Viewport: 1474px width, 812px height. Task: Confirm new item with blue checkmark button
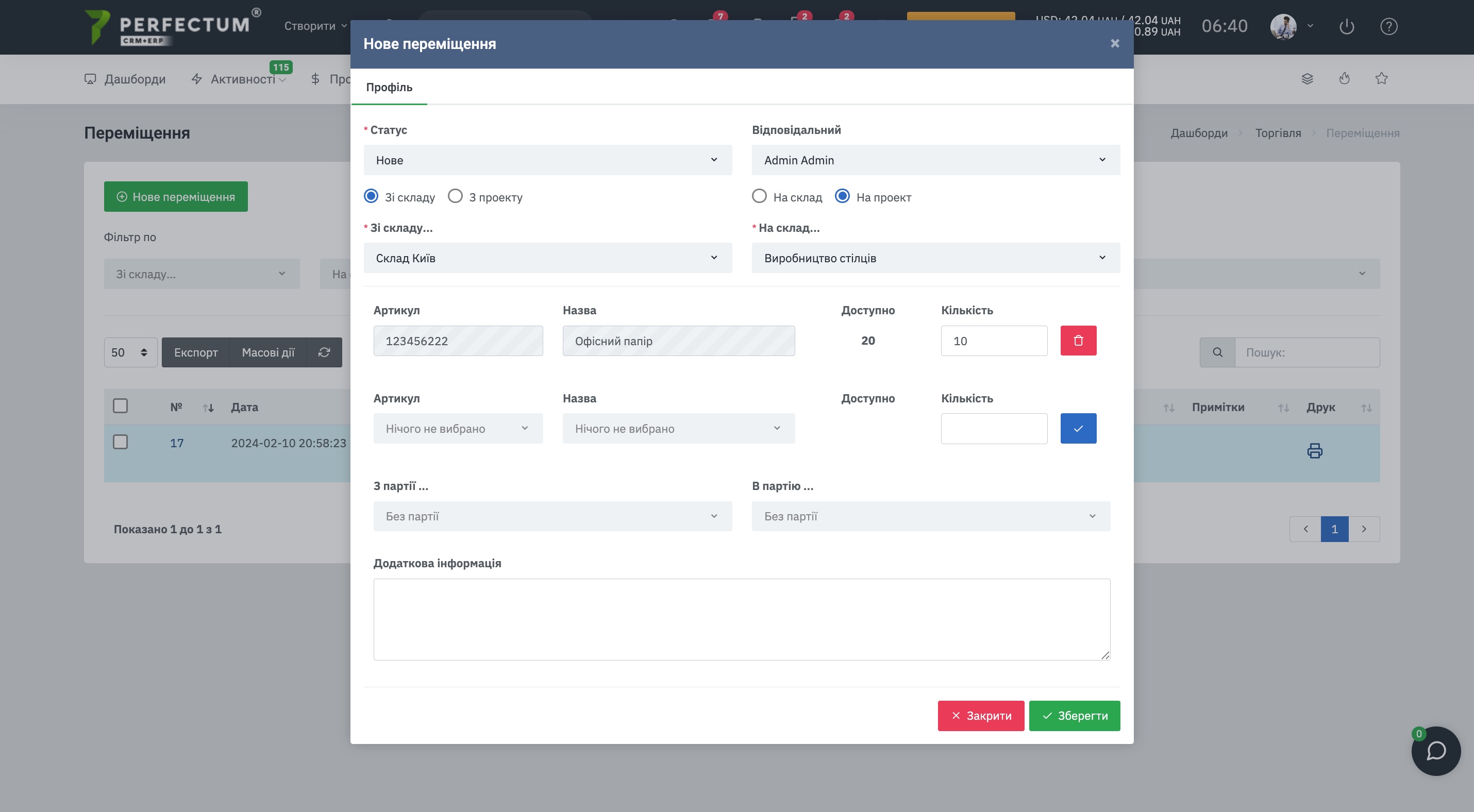[x=1078, y=428]
